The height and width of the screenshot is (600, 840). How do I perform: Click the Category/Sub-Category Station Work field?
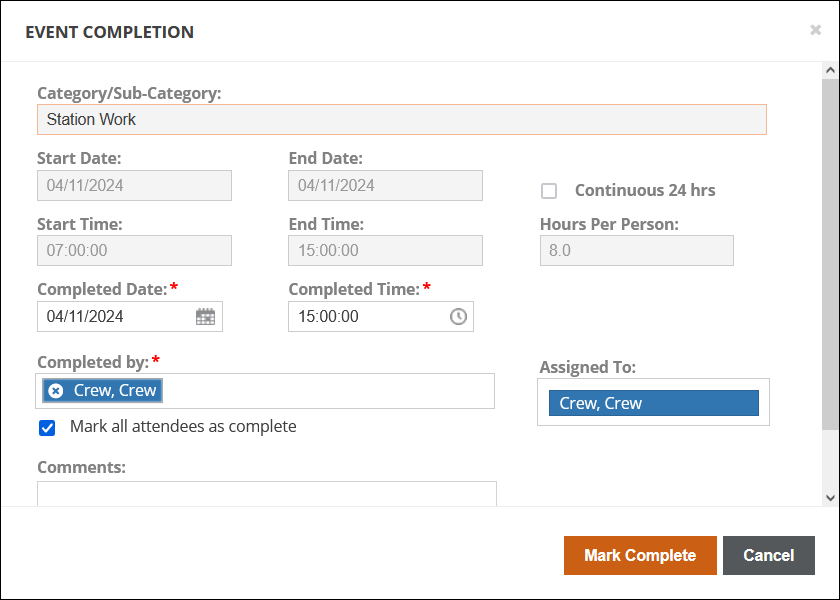click(401, 120)
